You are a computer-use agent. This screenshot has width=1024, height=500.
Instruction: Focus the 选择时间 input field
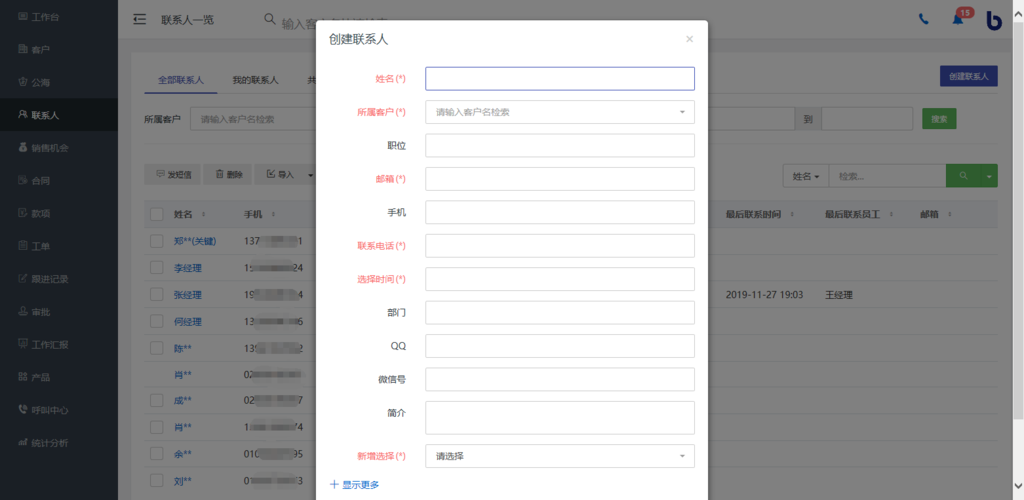click(x=560, y=279)
